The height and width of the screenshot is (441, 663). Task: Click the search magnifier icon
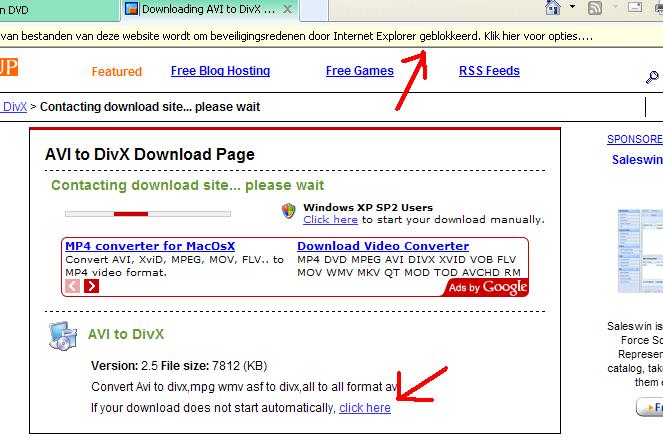click(652, 77)
